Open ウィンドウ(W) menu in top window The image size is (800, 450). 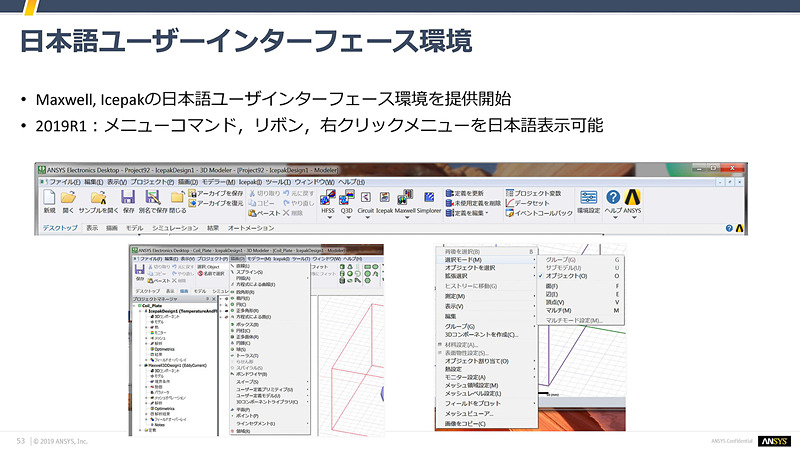(x=314, y=182)
